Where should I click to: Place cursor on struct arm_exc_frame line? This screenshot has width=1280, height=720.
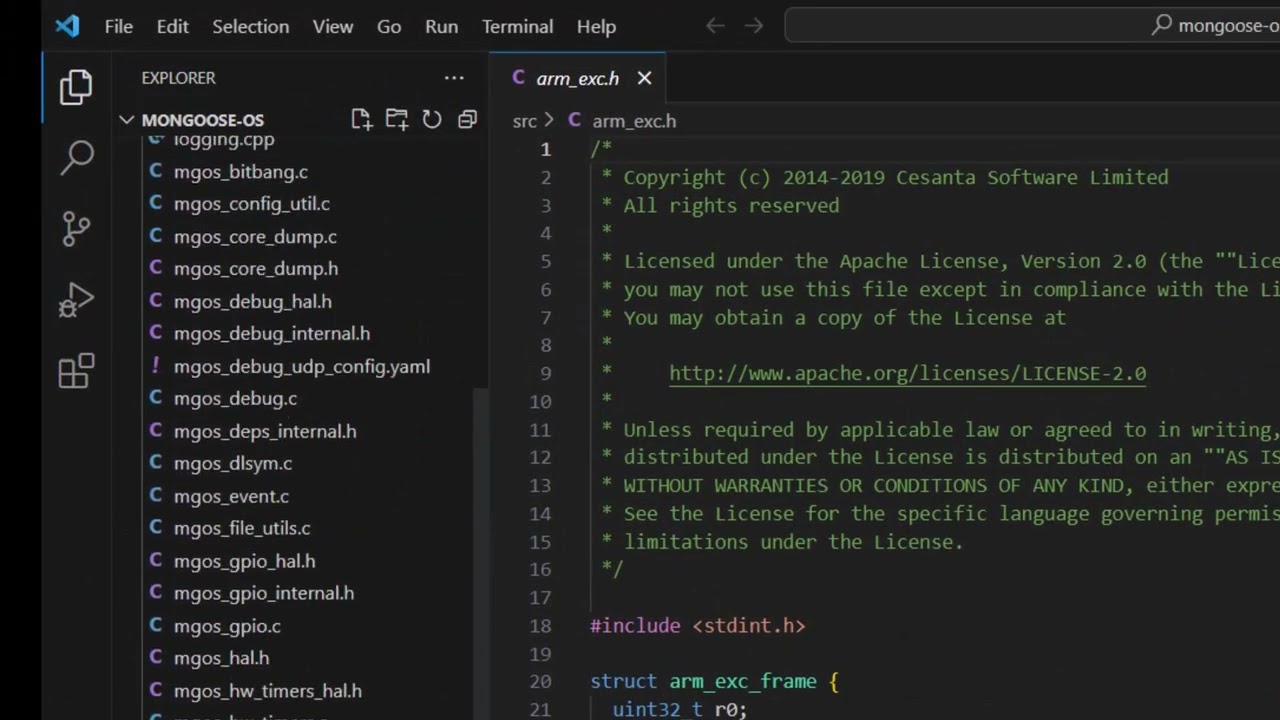[x=714, y=682]
